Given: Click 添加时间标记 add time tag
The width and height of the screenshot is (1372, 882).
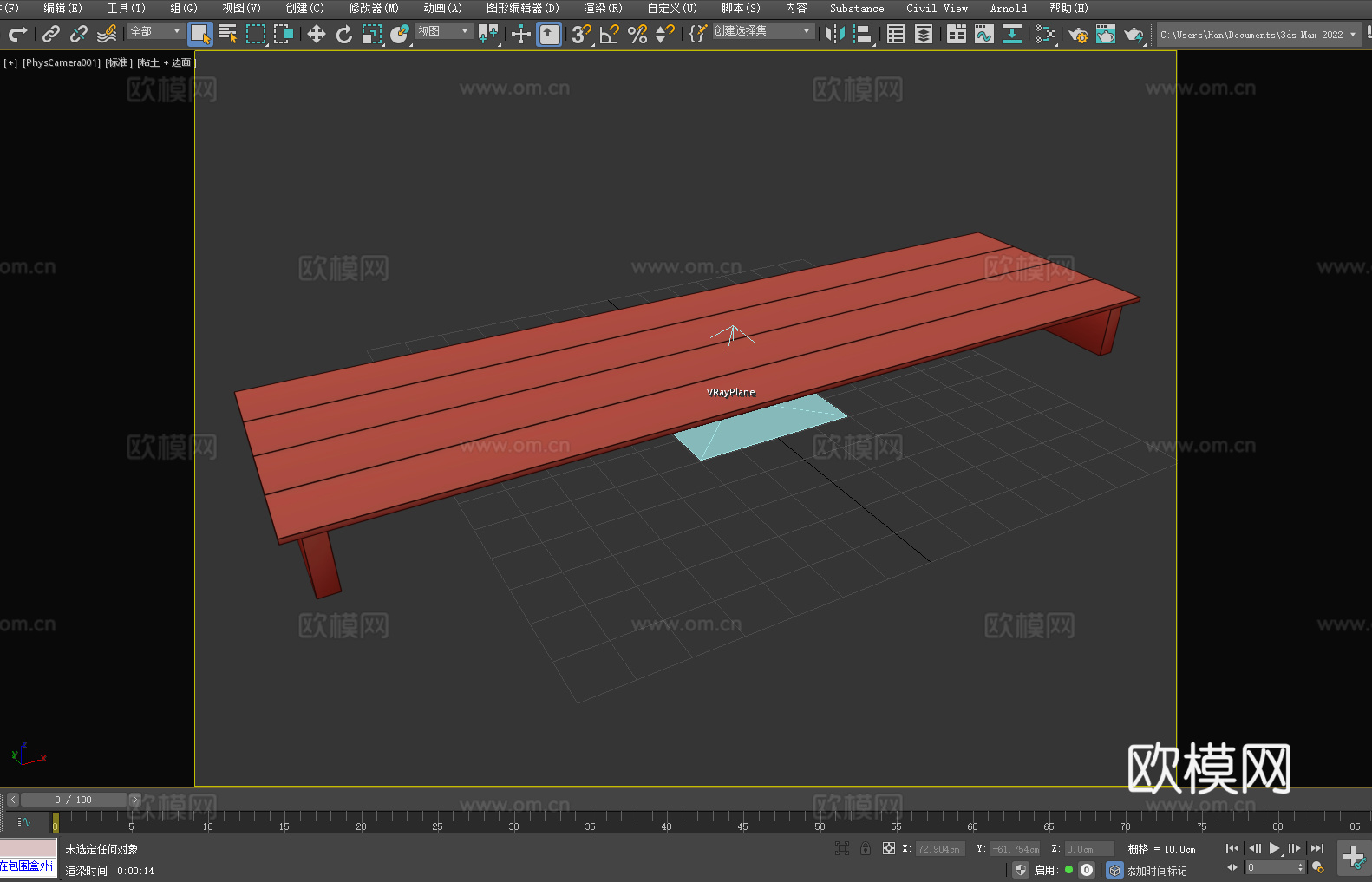Looking at the screenshot, I should coord(1157,871).
